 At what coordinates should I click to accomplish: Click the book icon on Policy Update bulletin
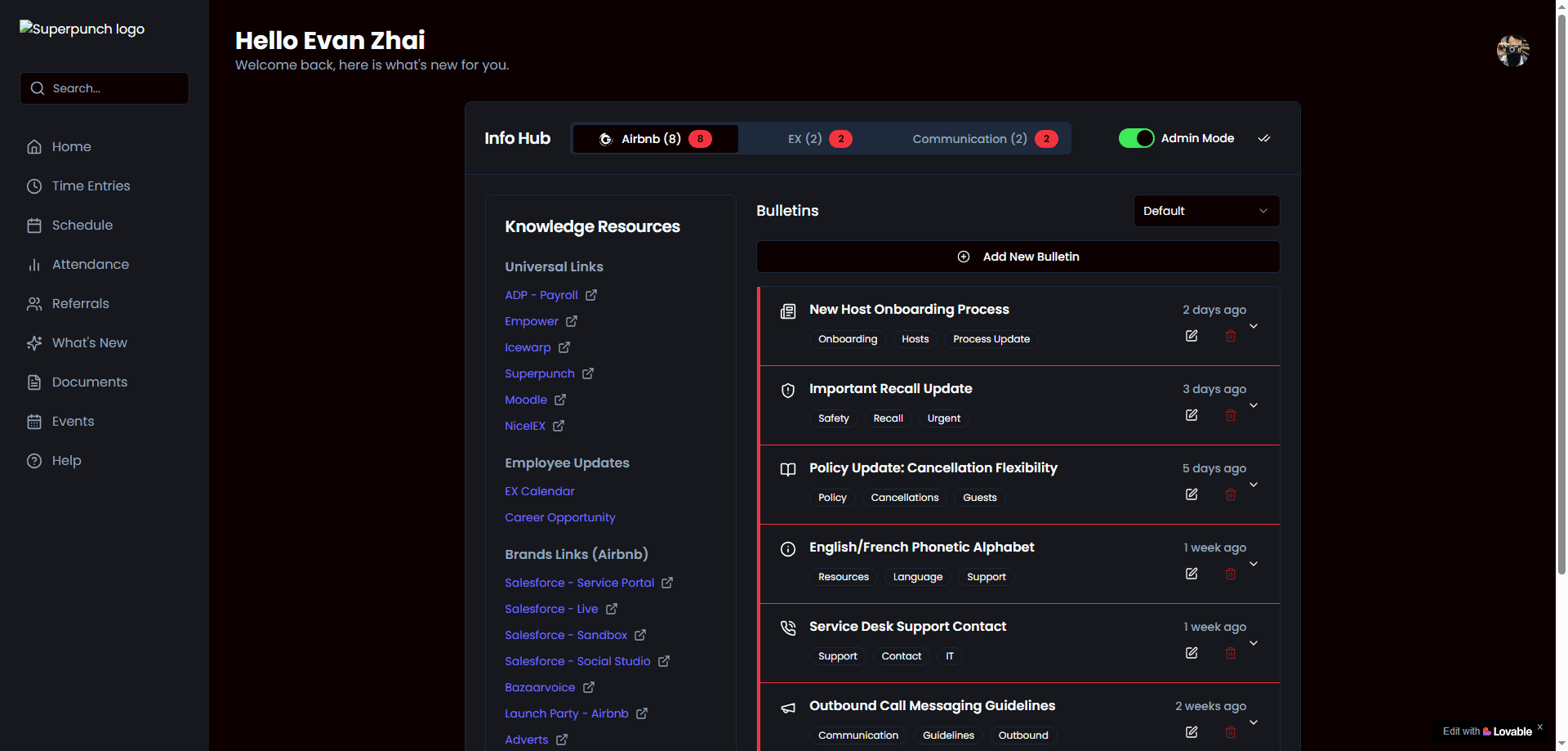pos(788,470)
